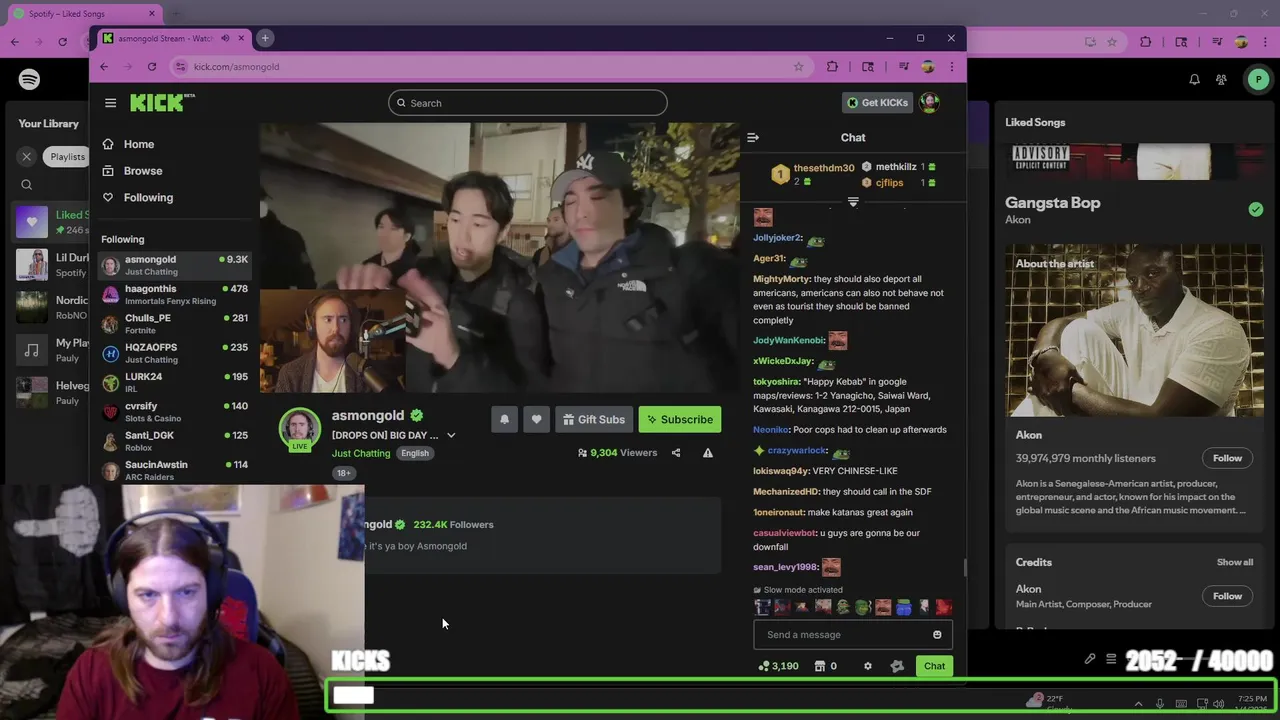Toggle the notification bell for asmongold
The width and height of the screenshot is (1280, 720).
click(x=504, y=420)
